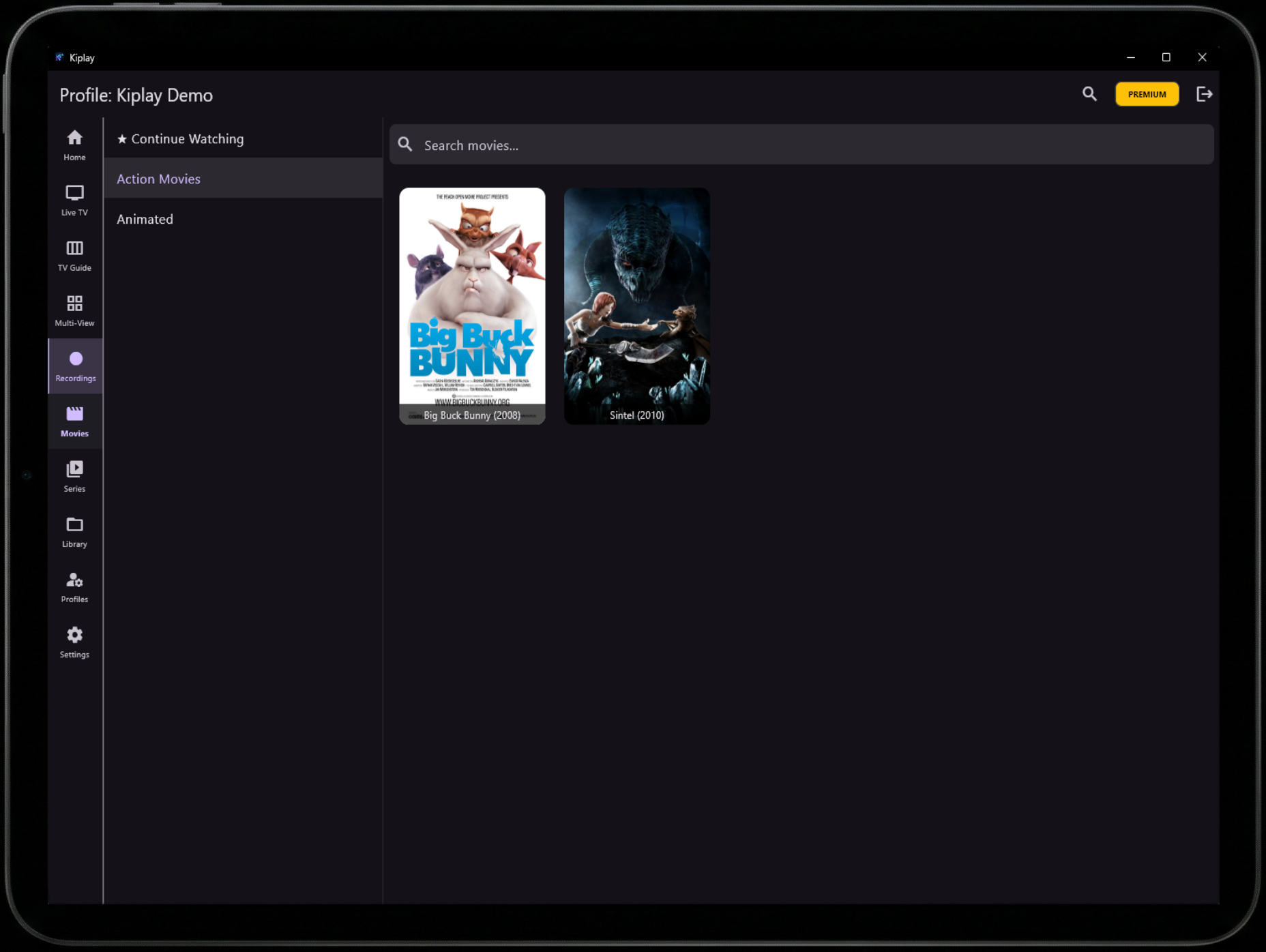This screenshot has width=1266, height=952.
Task: Select the Animated category
Action: point(243,219)
